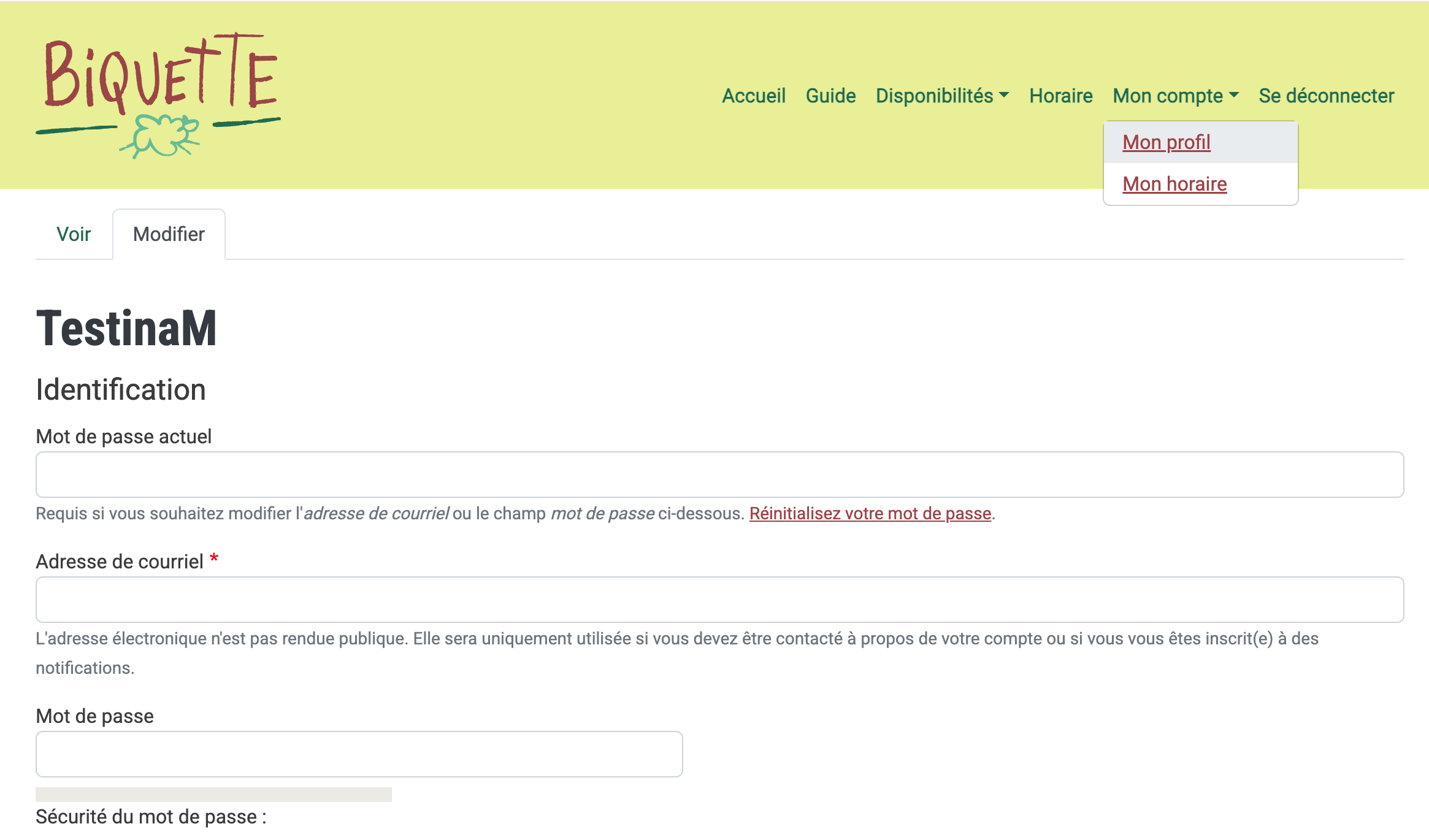Go to the Horaire page
This screenshot has height=840, width=1429.
point(1060,96)
